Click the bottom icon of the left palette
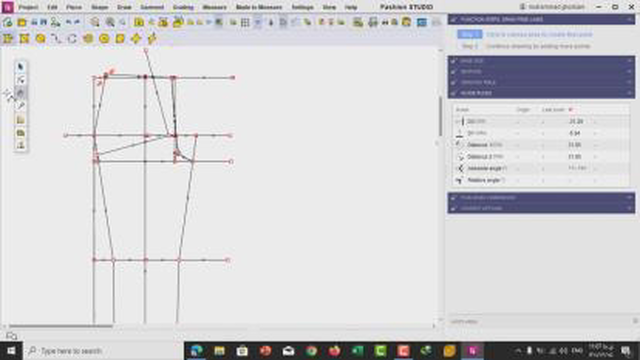 [20, 145]
